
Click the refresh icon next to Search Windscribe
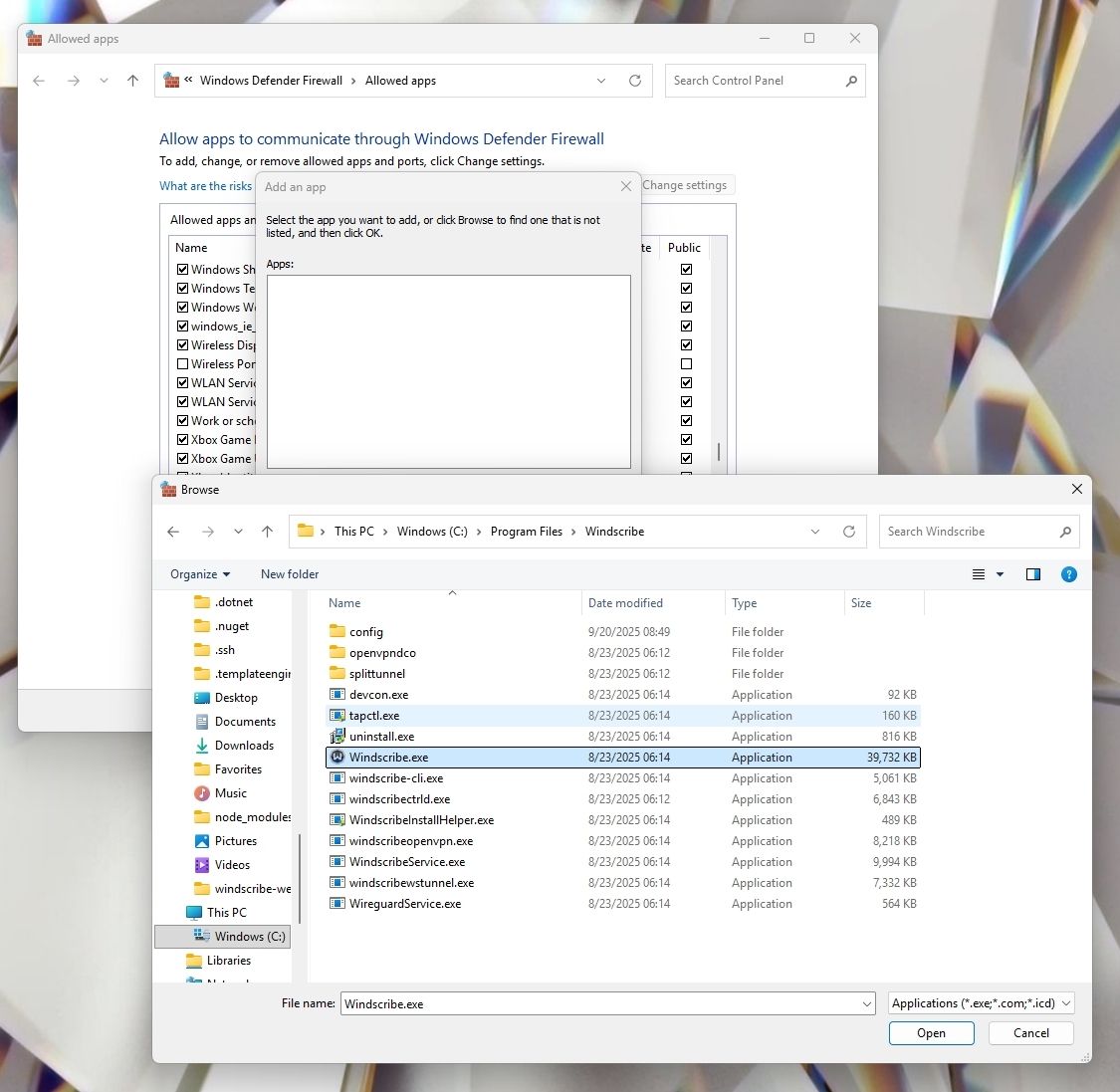[849, 531]
